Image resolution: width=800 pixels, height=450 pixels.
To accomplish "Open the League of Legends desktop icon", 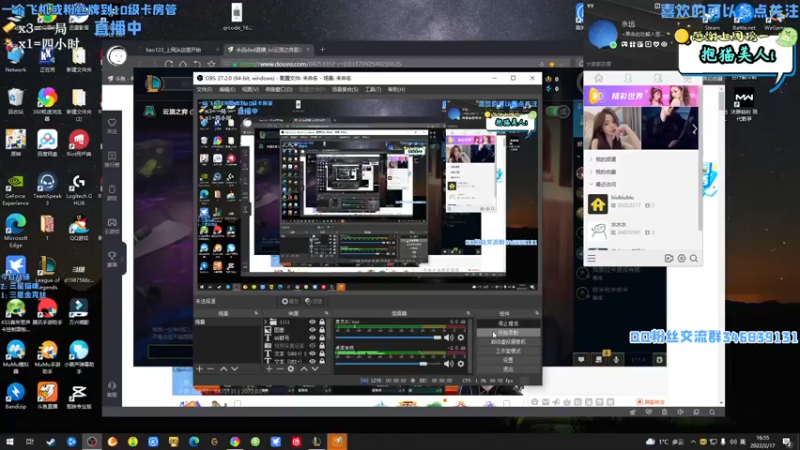I will (x=47, y=272).
